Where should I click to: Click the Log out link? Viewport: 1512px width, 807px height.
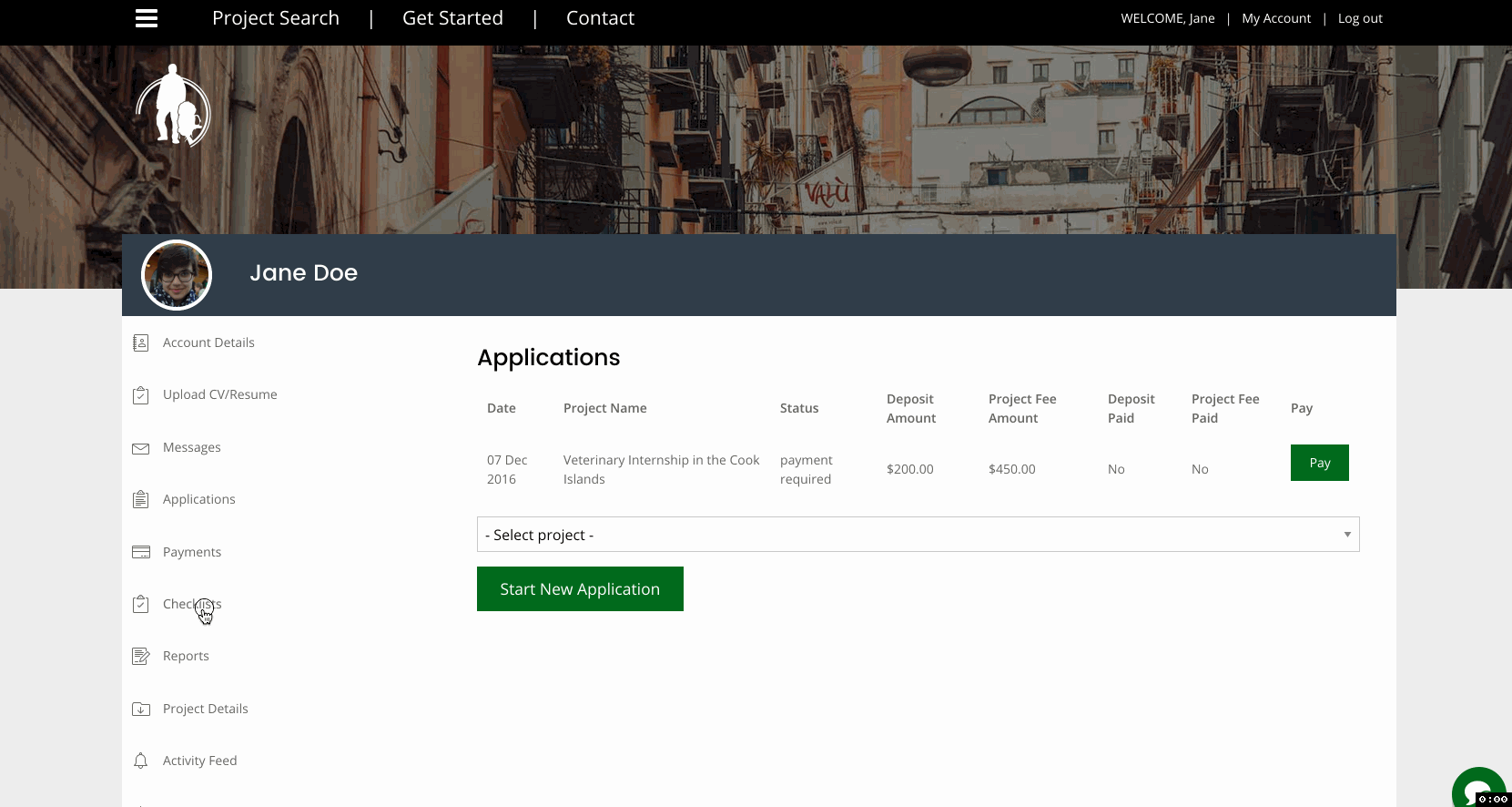pos(1360,18)
